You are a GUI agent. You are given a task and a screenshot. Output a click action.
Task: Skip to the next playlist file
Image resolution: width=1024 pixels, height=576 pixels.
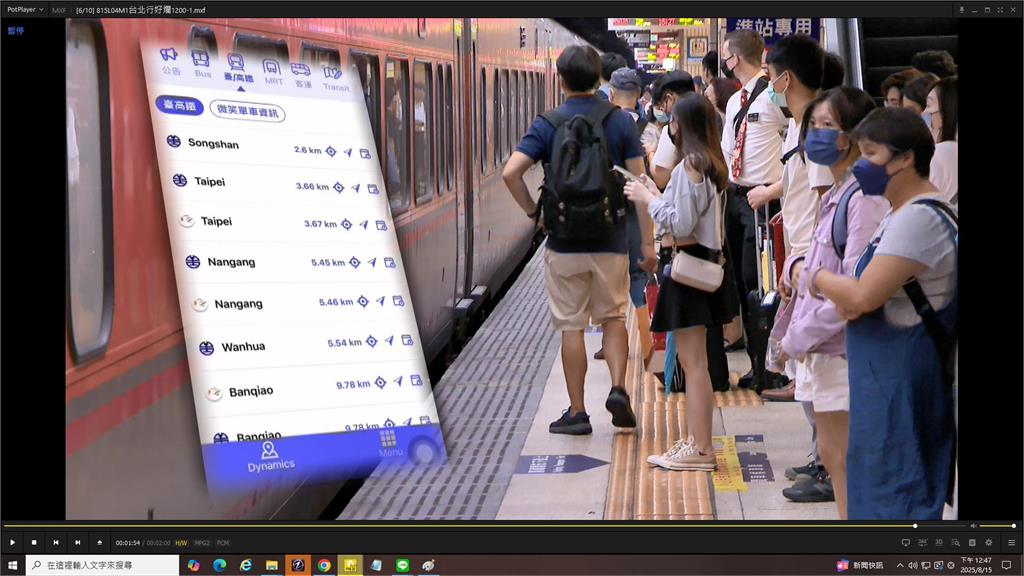(77, 542)
